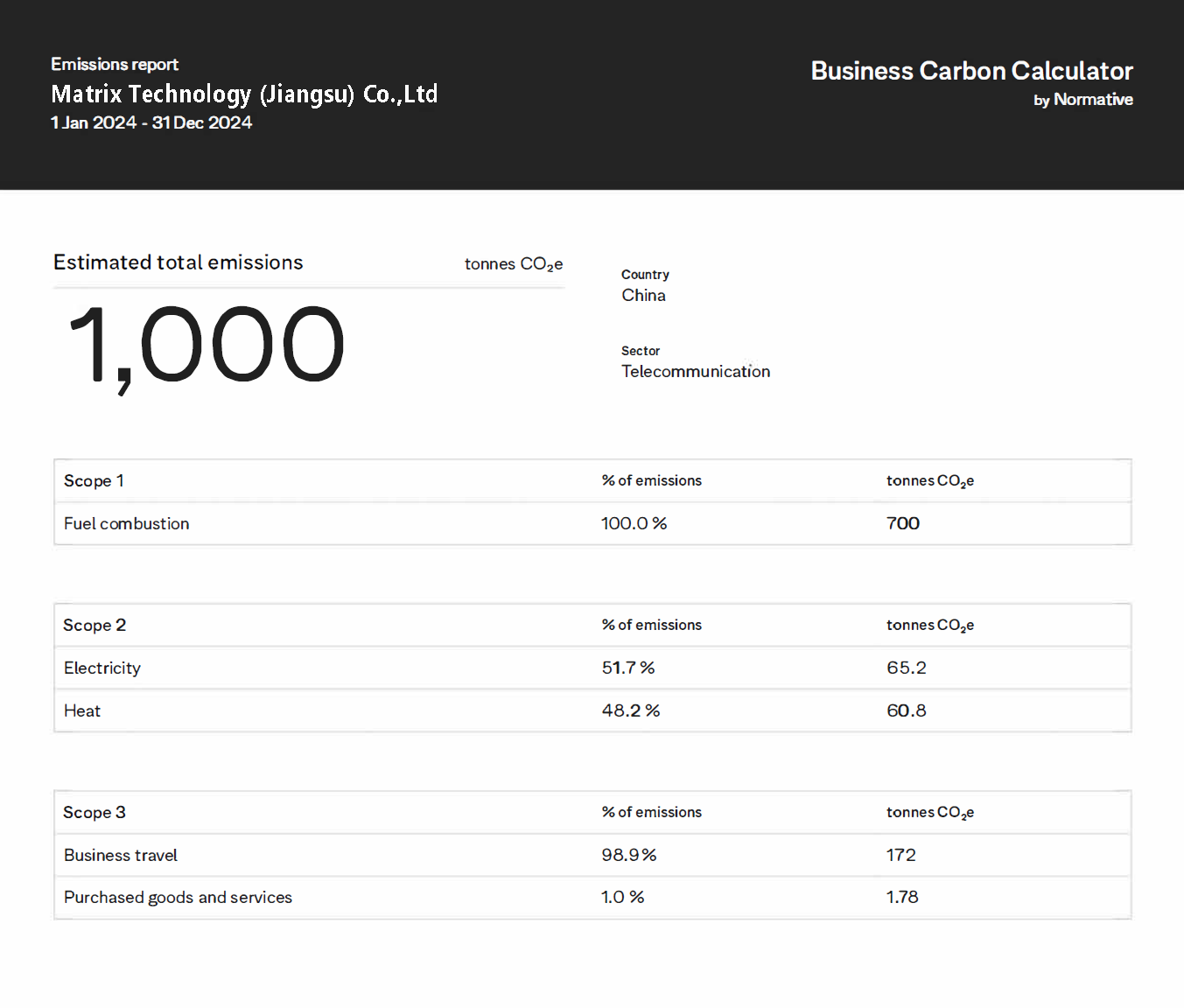Select the Business travel row label
The image size is (1184, 1008).
[121, 855]
